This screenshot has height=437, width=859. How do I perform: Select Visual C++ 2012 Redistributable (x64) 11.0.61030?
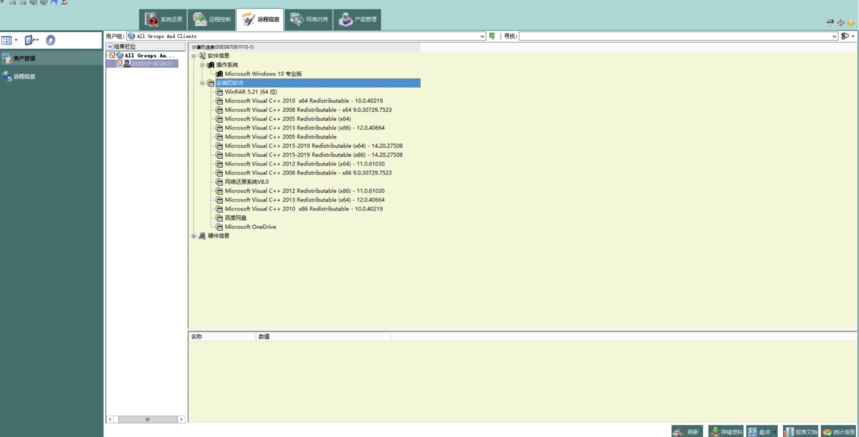click(x=305, y=164)
